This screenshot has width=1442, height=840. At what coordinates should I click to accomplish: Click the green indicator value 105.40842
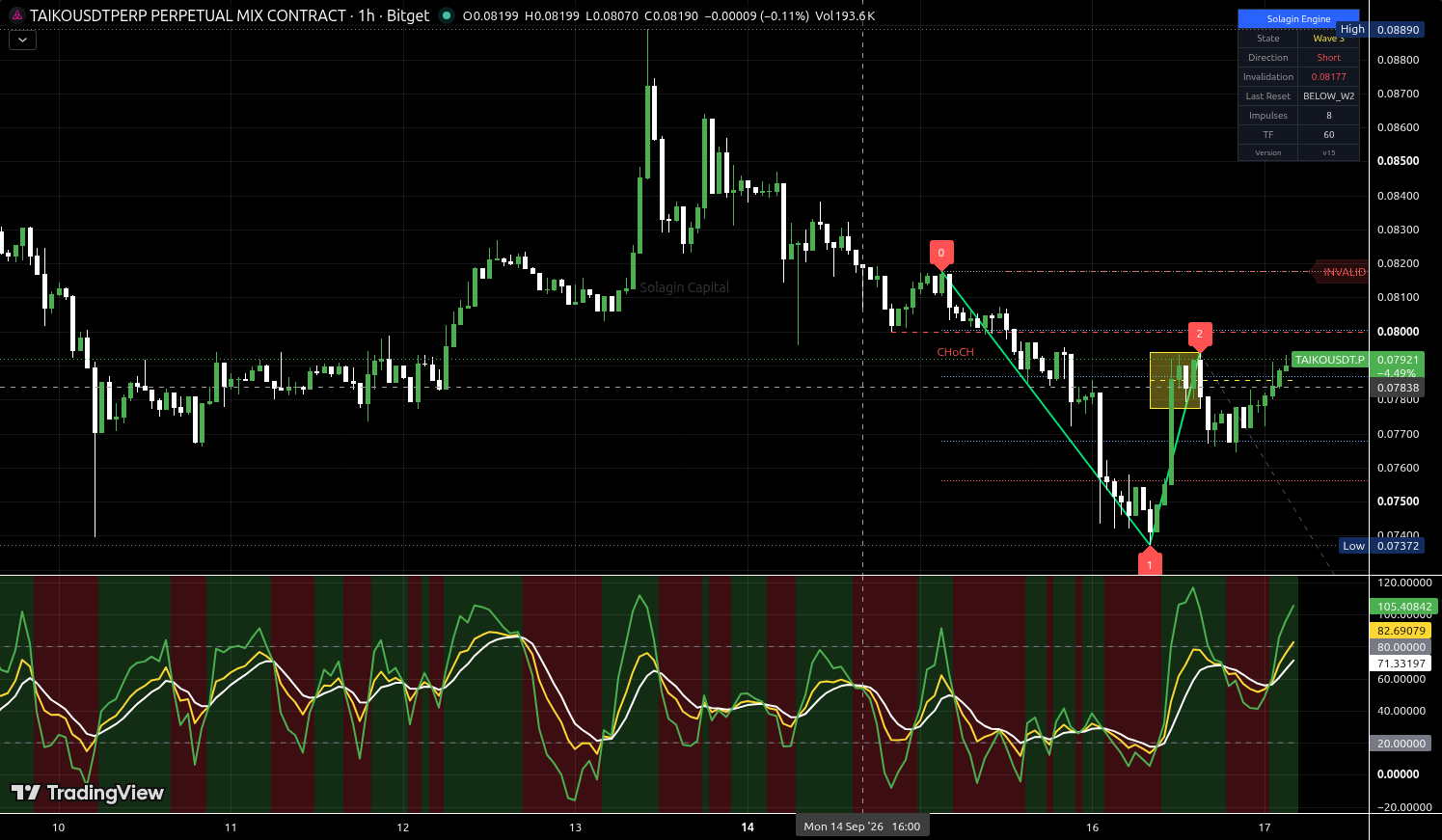pyautogui.click(x=1403, y=607)
